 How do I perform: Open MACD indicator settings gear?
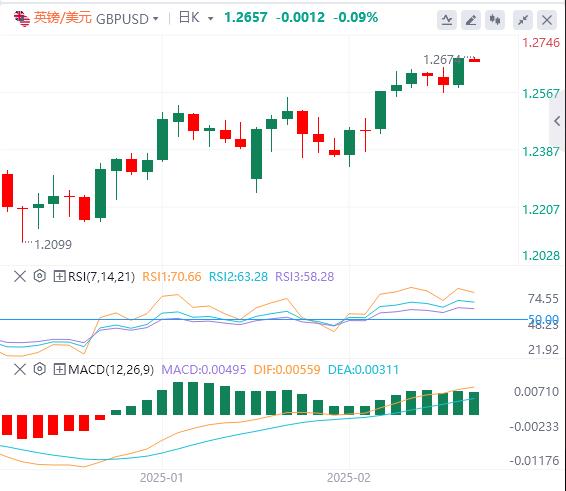point(40,369)
